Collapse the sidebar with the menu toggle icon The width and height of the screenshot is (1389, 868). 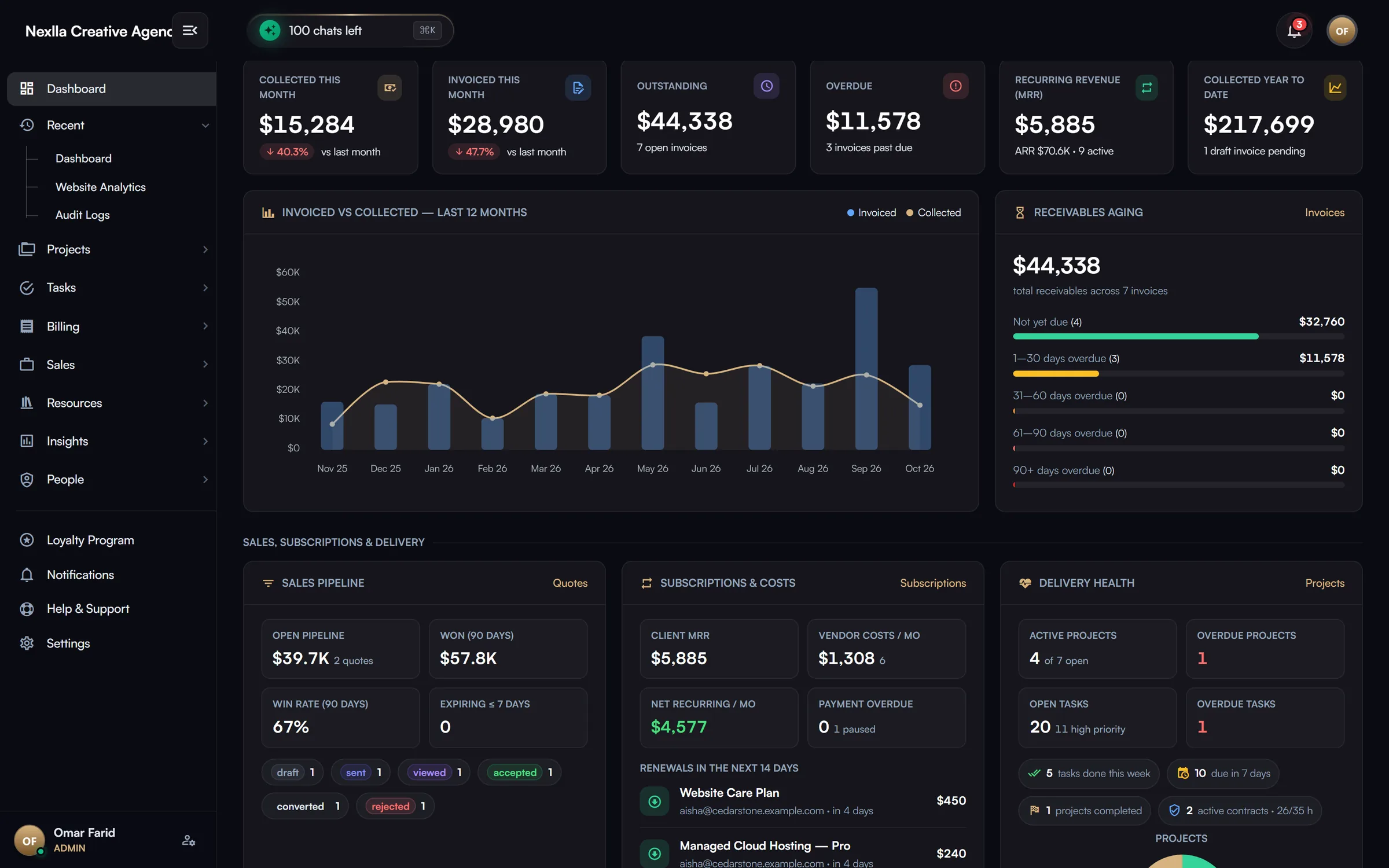click(x=190, y=30)
